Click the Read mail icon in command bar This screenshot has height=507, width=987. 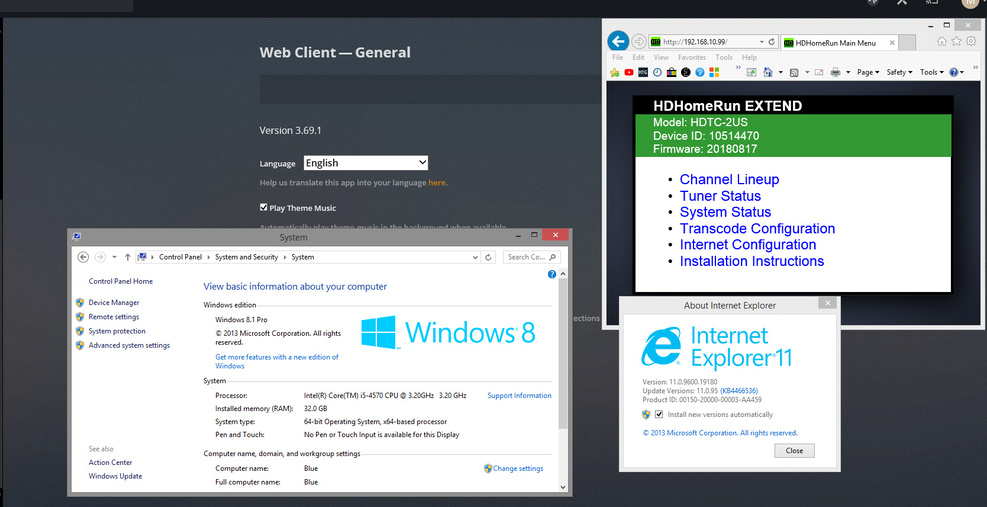coord(819,72)
